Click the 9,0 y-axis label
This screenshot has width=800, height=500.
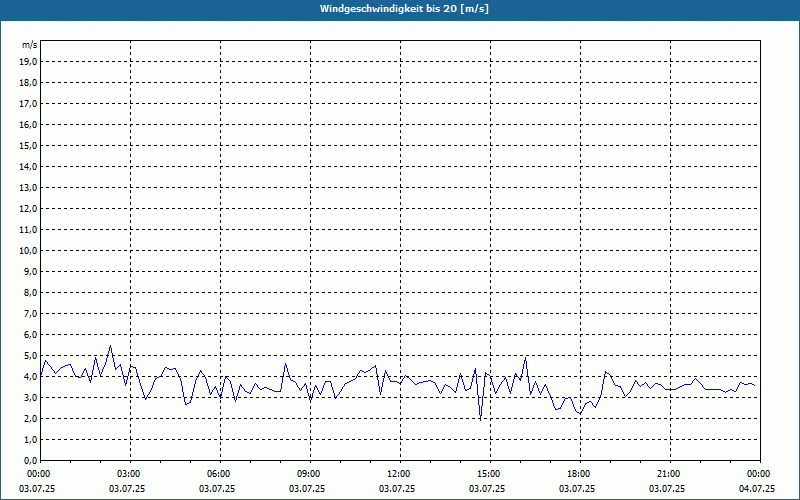(30, 271)
